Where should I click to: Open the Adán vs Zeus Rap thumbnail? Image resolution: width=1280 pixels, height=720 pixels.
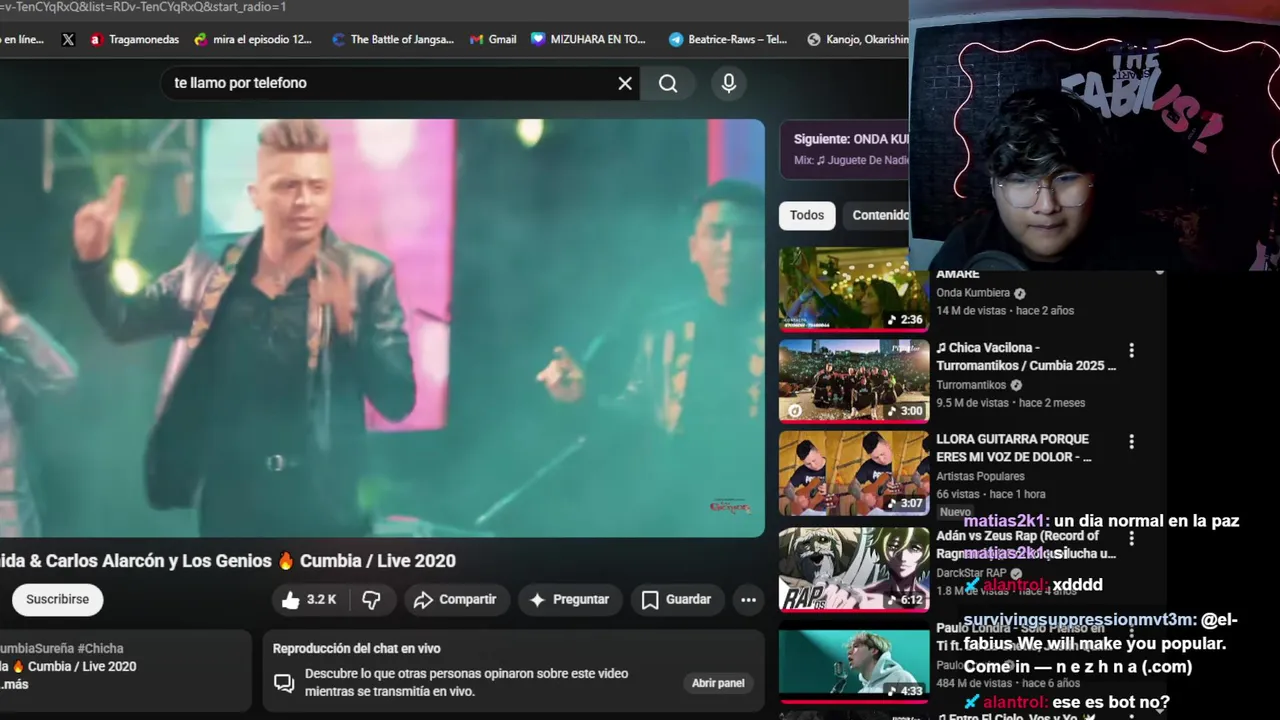click(854, 569)
